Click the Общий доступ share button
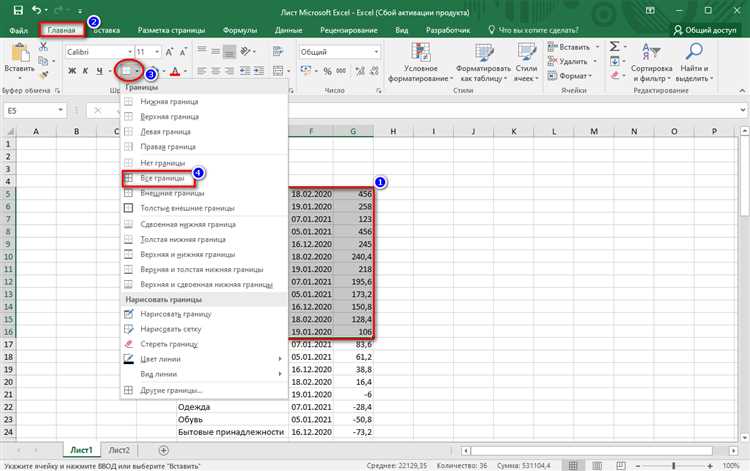The width and height of the screenshot is (750, 471). 705,30
